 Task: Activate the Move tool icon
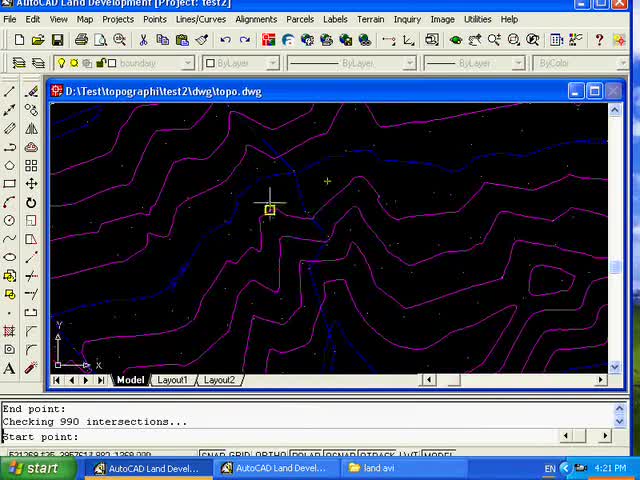[31, 184]
